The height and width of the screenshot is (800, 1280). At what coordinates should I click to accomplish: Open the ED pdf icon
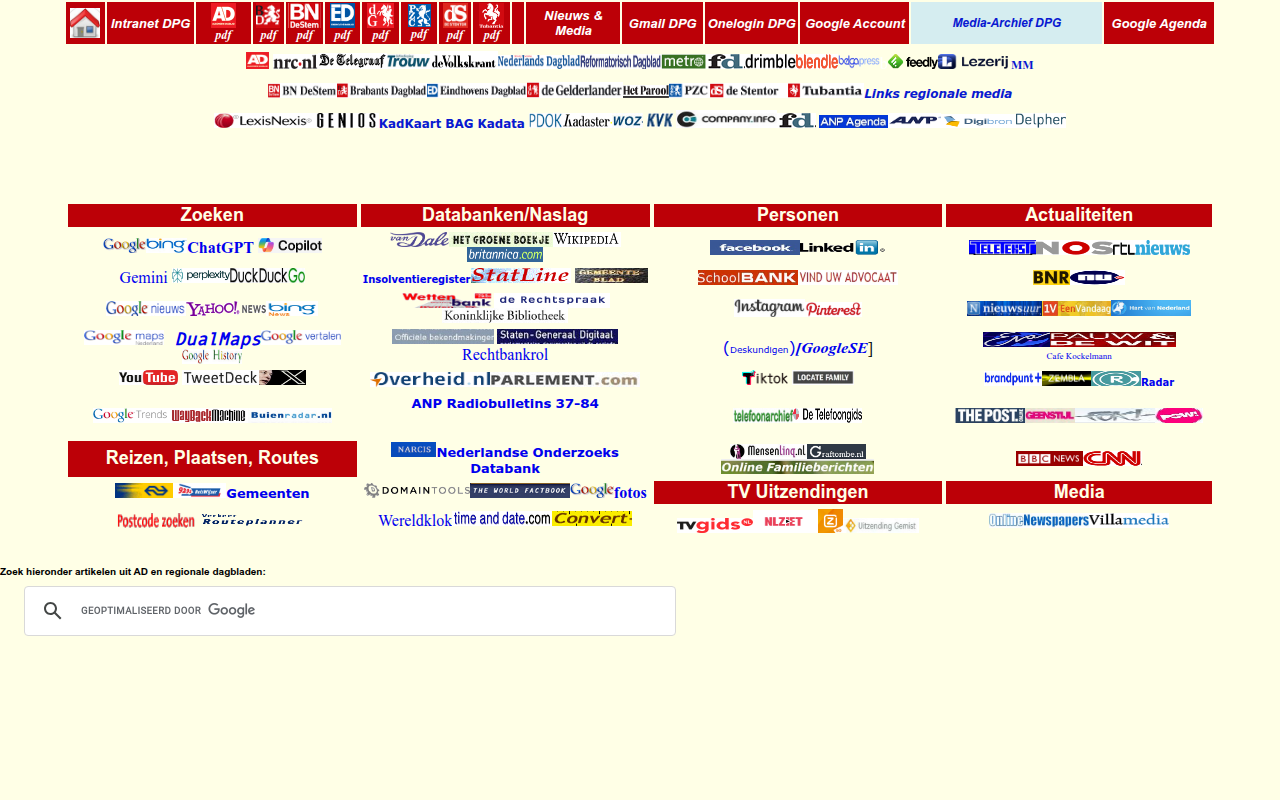342,23
